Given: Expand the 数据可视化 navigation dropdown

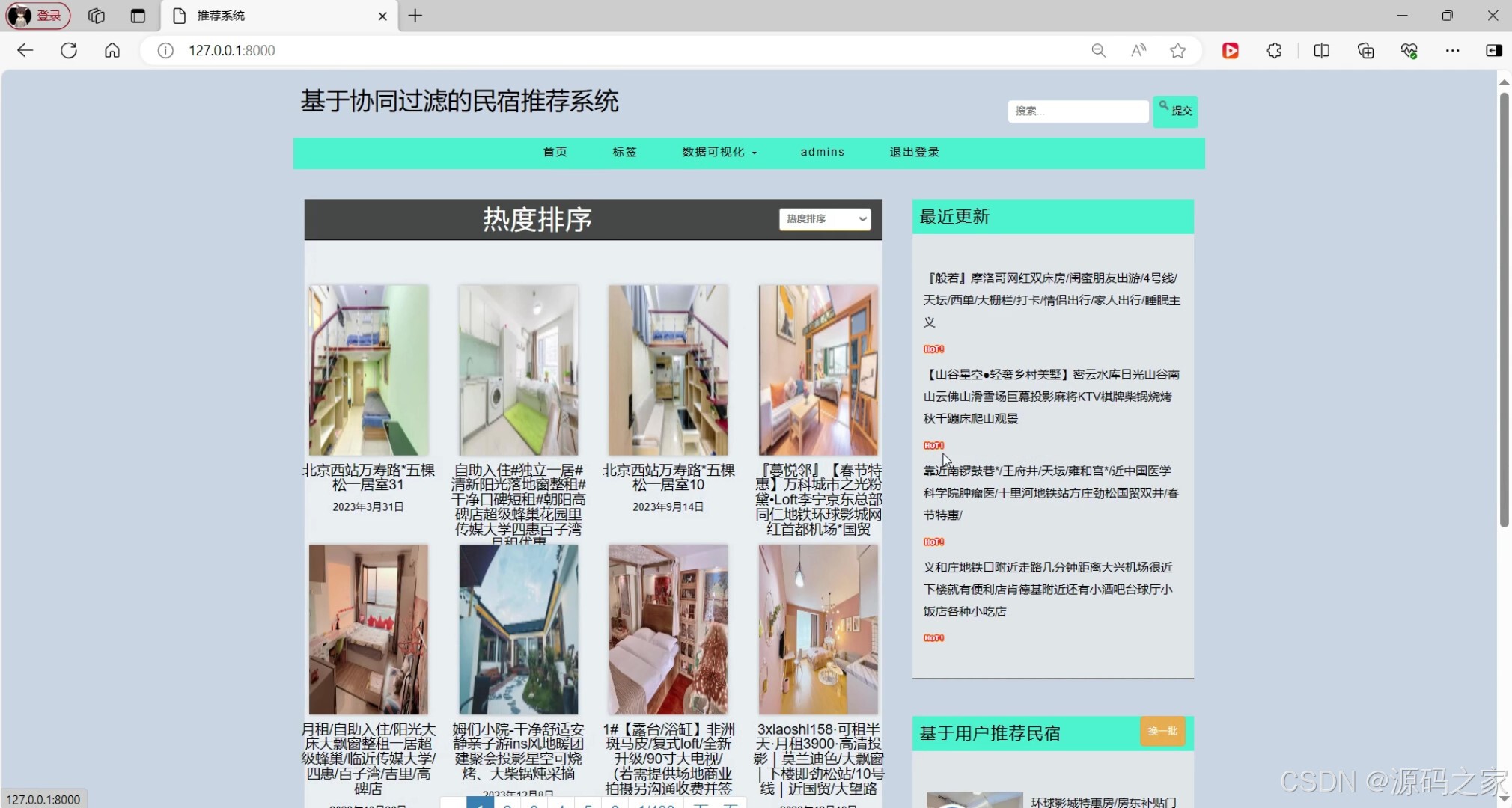Looking at the screenshot, I should coord(719,152).
